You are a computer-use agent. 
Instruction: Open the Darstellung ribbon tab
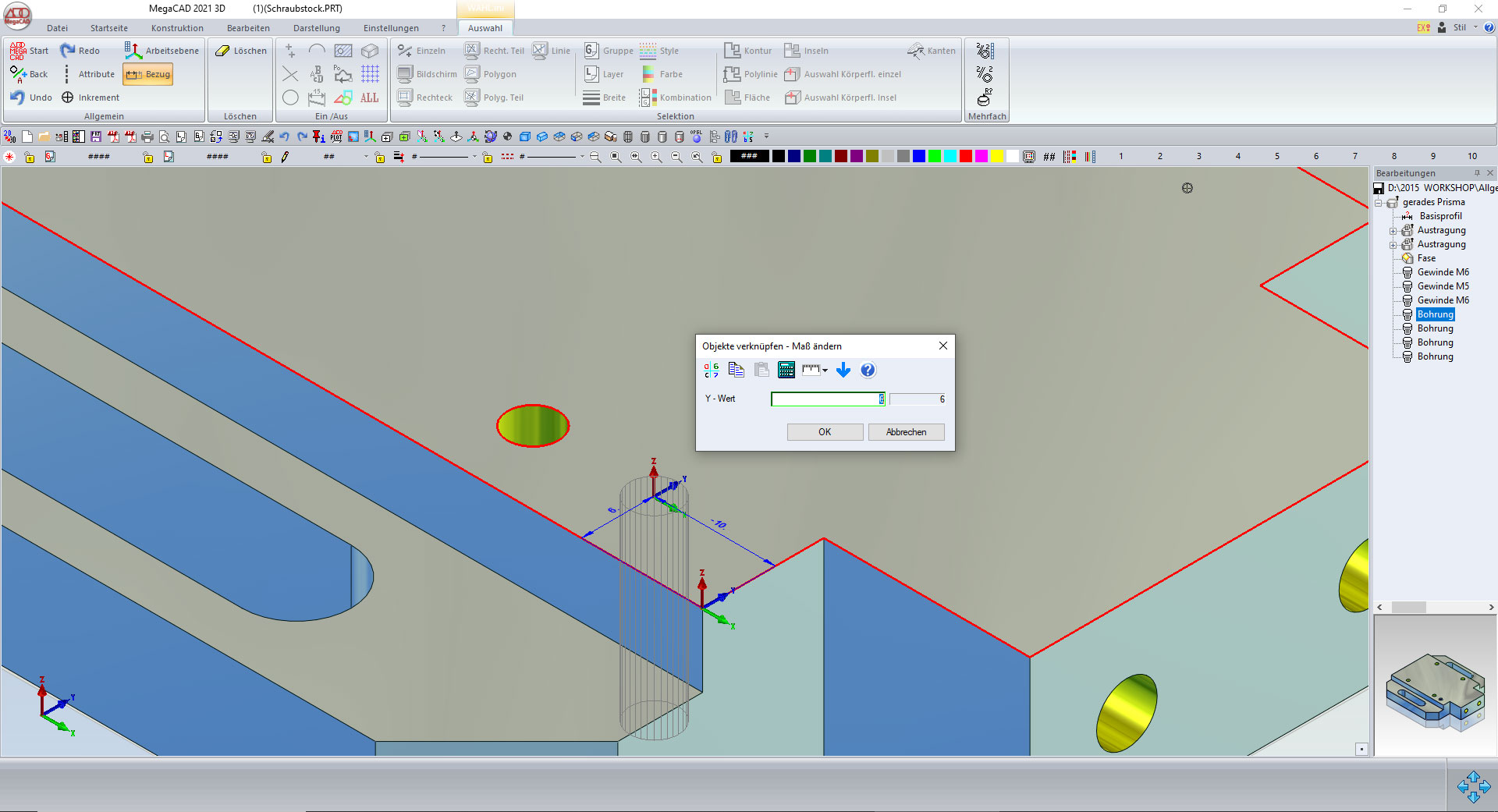pyautogui.click(x=316, y=28)
